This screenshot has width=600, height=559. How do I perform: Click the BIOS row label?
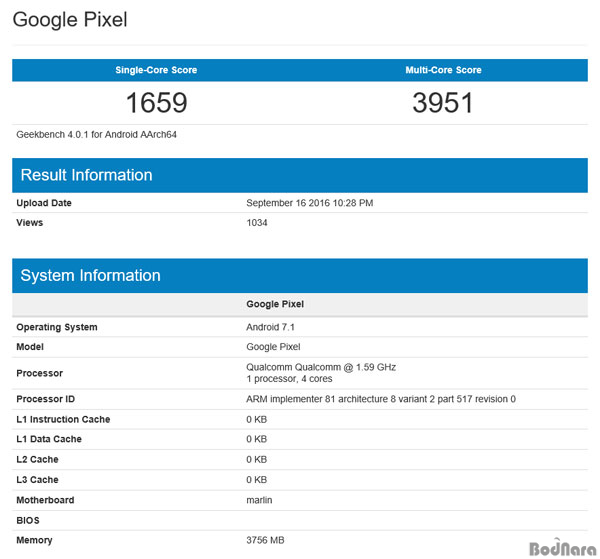pos(28,520)
